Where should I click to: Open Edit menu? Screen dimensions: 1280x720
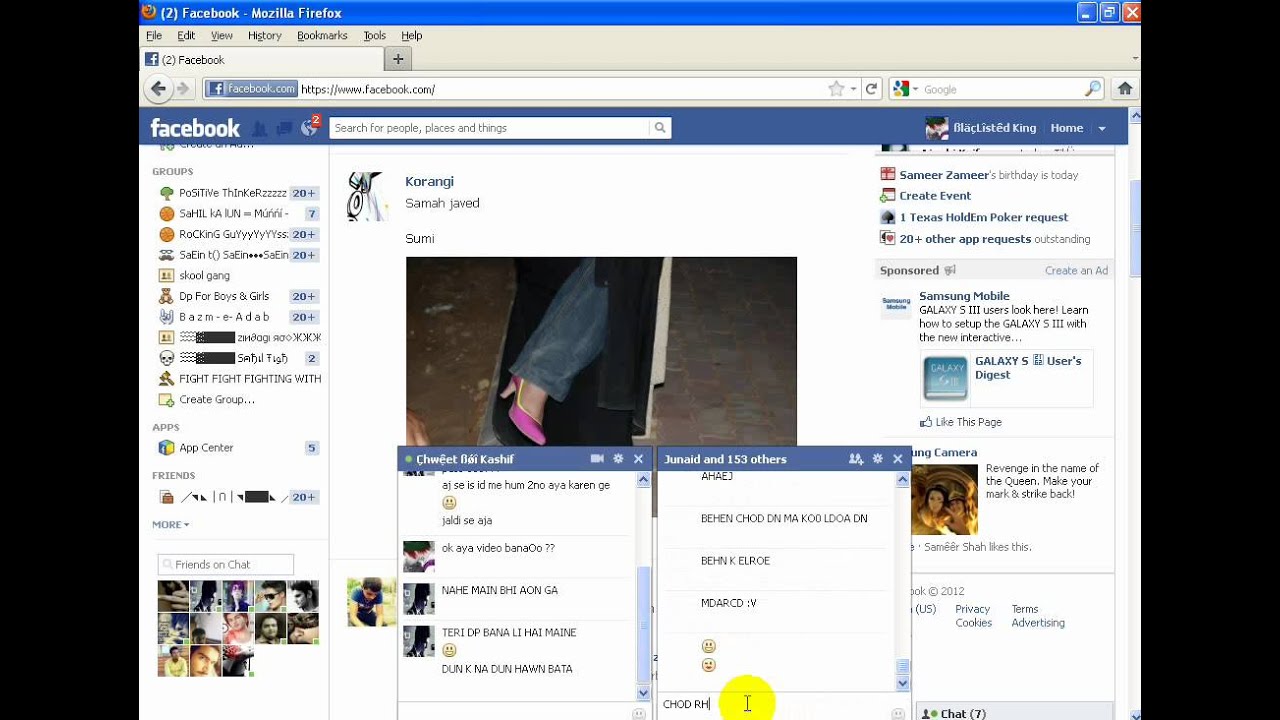(186, 35)
